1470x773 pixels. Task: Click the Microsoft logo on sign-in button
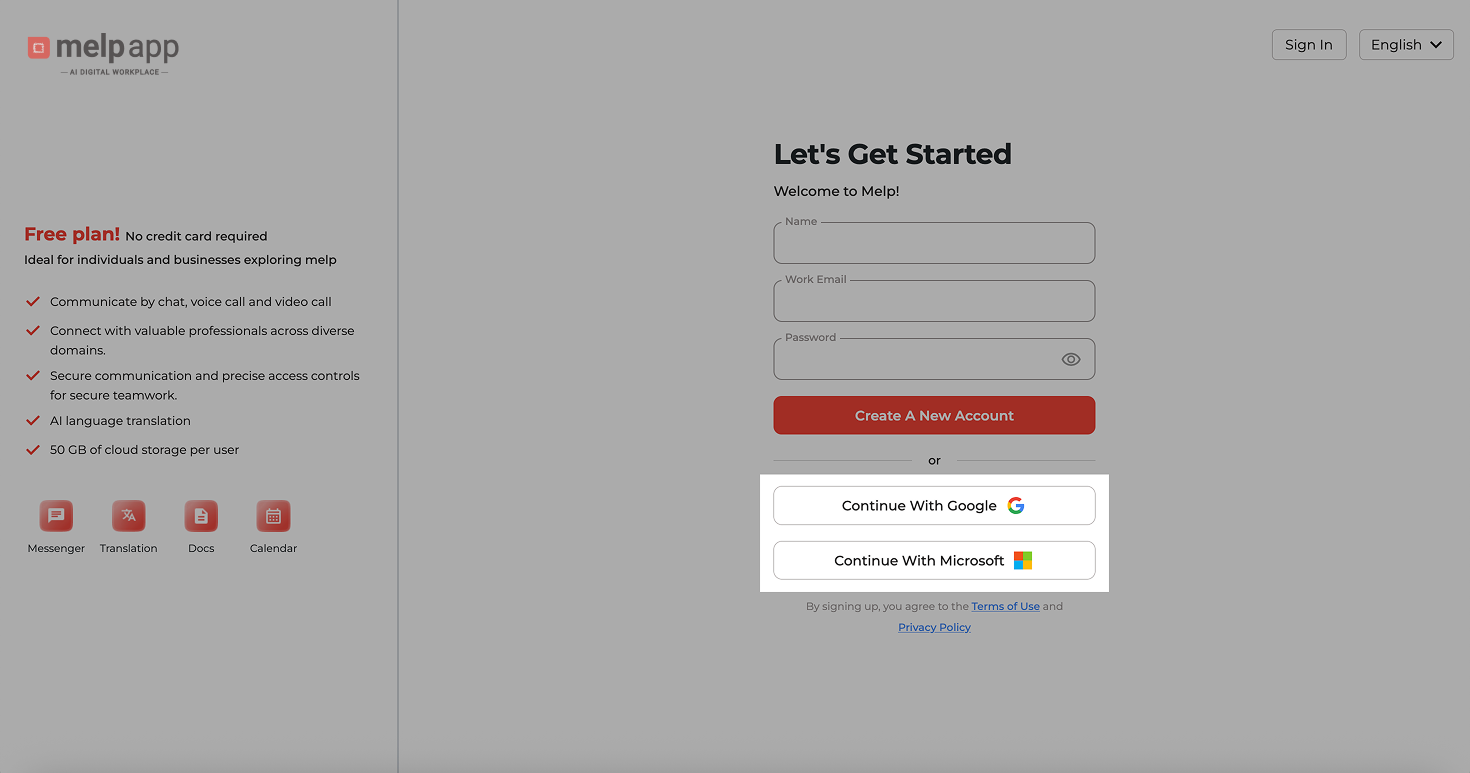click(x=1022, y=560)
